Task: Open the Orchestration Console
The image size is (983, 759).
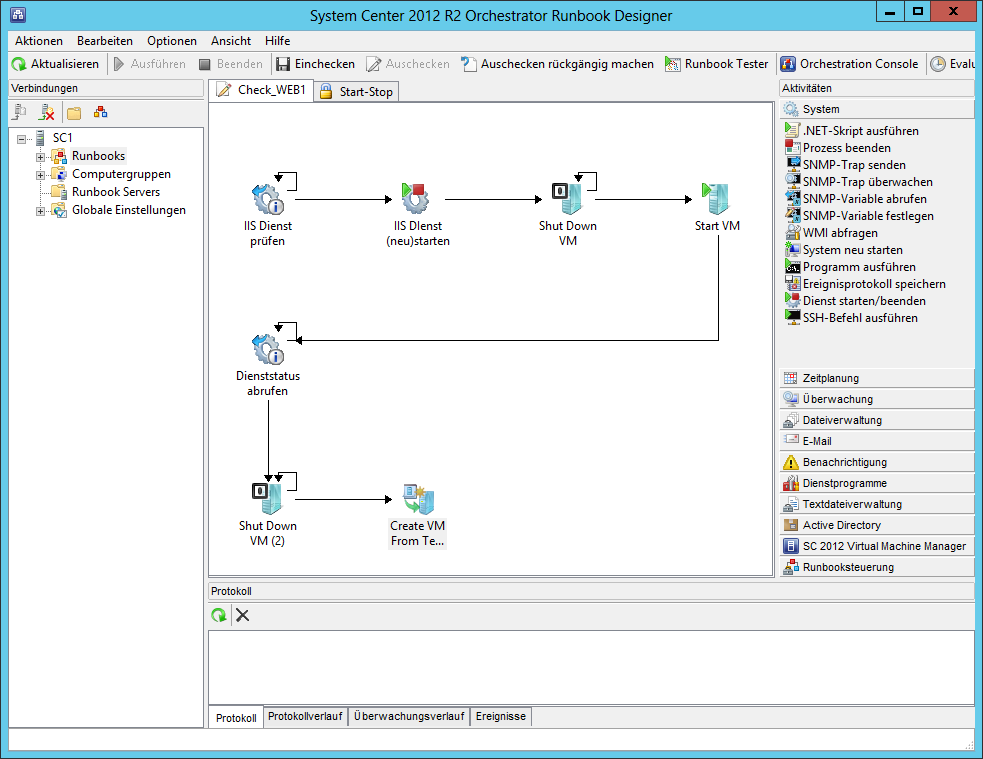Action: click(849, 64)
